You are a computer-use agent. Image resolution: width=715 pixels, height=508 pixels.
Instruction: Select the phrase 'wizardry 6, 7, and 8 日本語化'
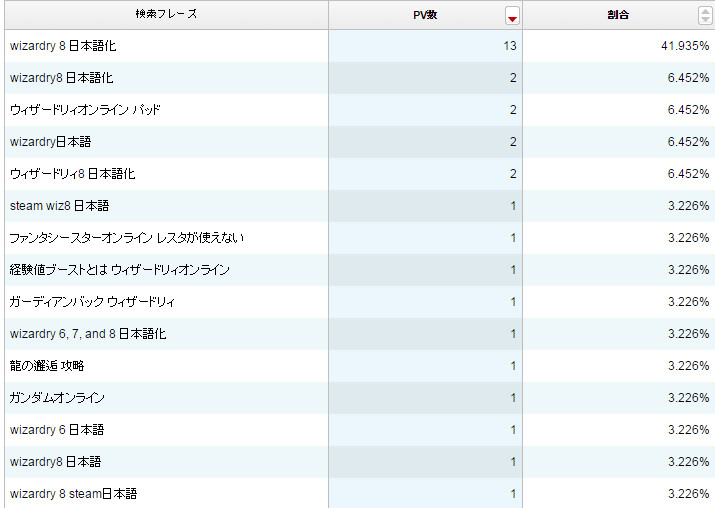[x=88, y=334]
